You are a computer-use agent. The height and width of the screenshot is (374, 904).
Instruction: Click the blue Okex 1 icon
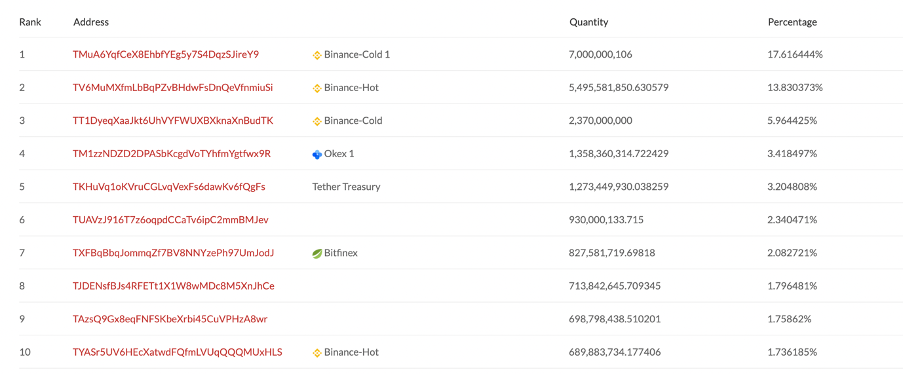(317, 154)
